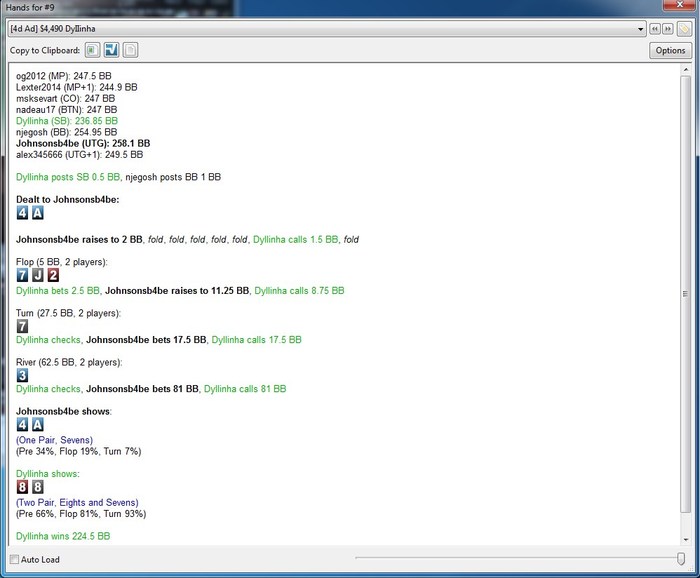Image resolution: width=700 pixels, height=578 pixels.
Task: Click 'Dyllinha calls 1.5 BB' text
Action: (x=296, y=240)
